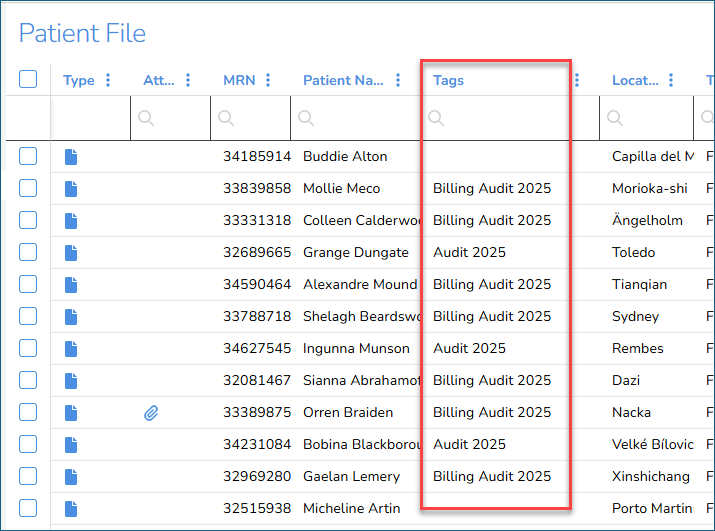Open the file icon in Mollie Meco's row
The height and width of the screenshot is (531, 715).
tap(70, 188)
